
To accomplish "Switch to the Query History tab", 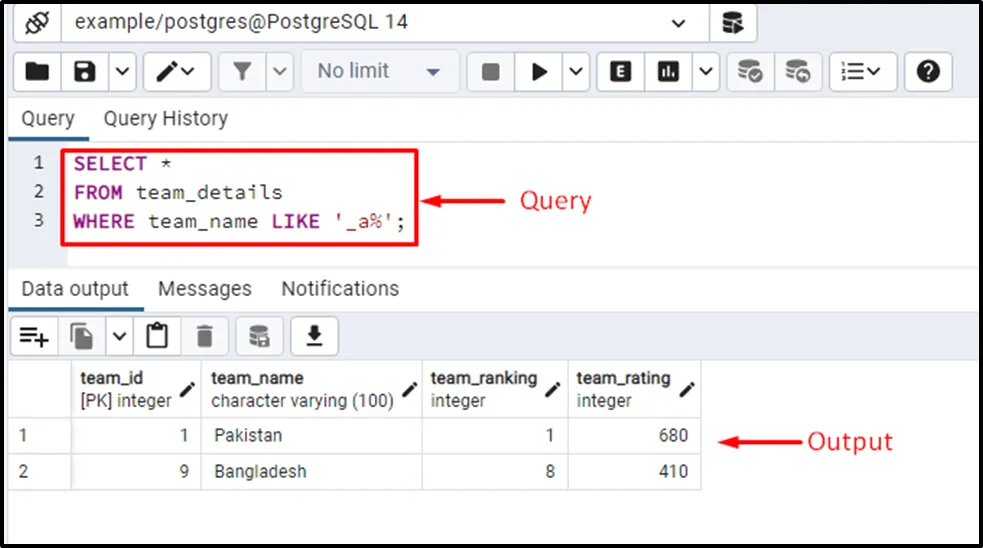I will pos(165,118).
